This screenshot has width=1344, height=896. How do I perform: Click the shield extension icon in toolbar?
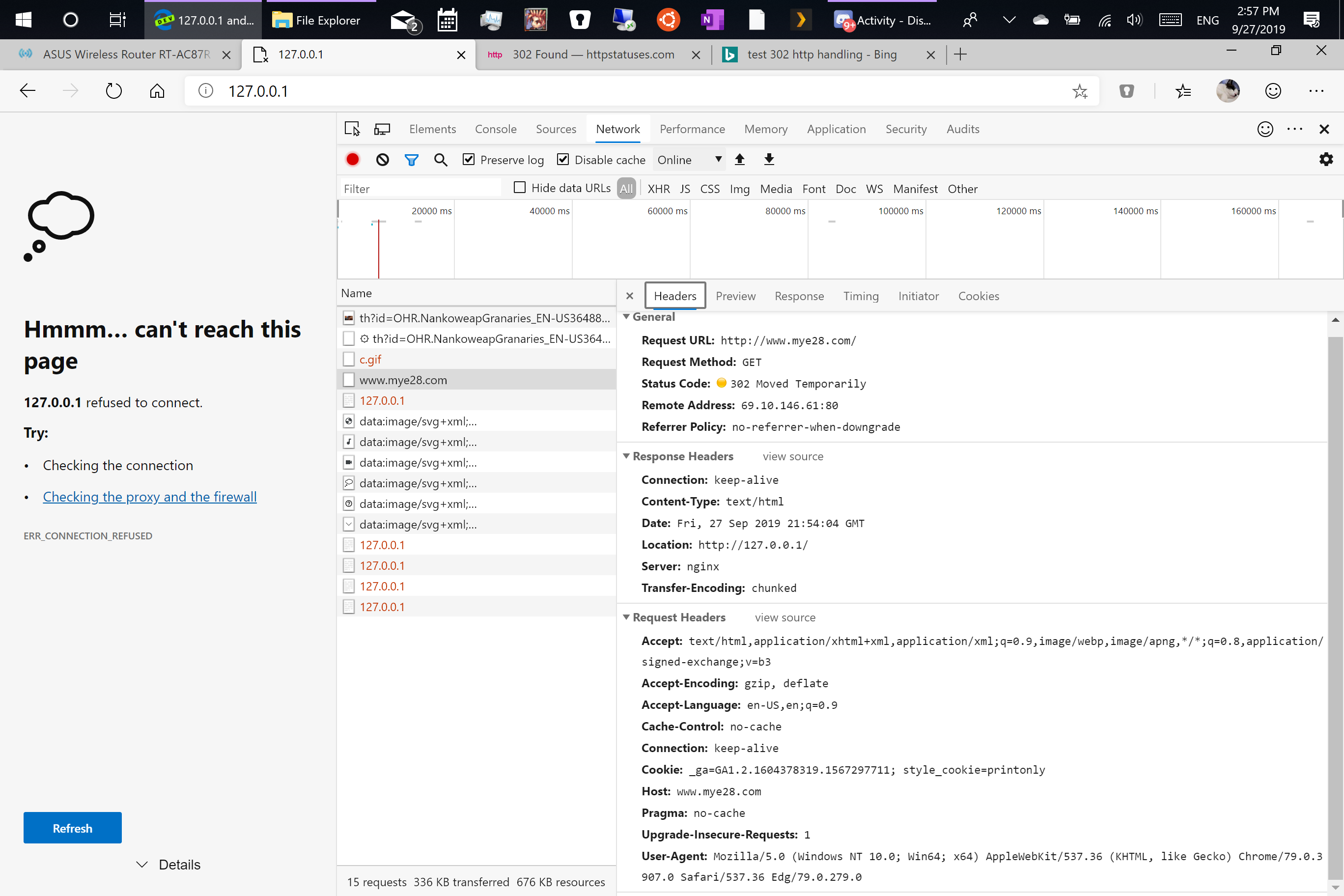point(1126,91)
